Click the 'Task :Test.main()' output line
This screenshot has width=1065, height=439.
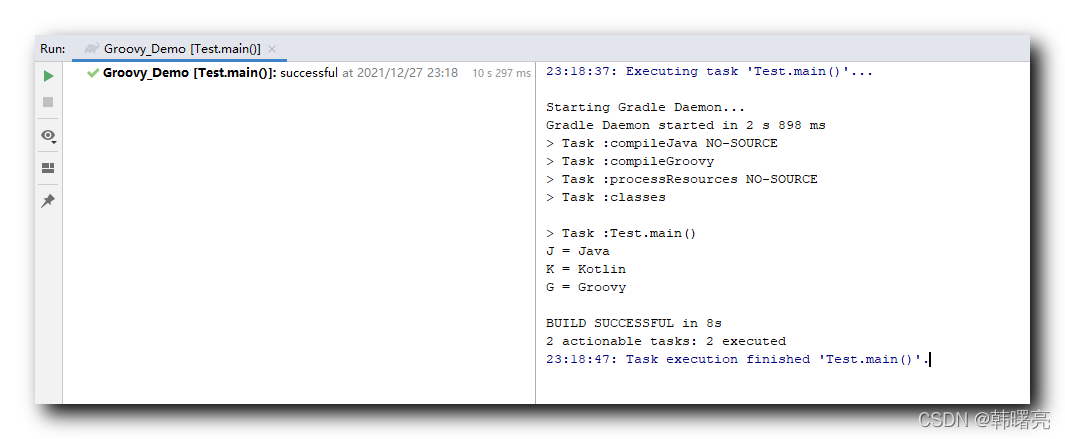click(x=621, y=233)
